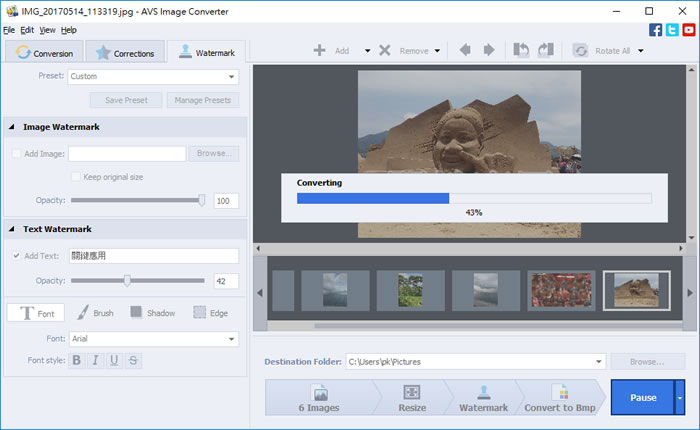The width and height of the screenshot is (700, 430).
Task: Open the Help menu
Action: [69, 30]
